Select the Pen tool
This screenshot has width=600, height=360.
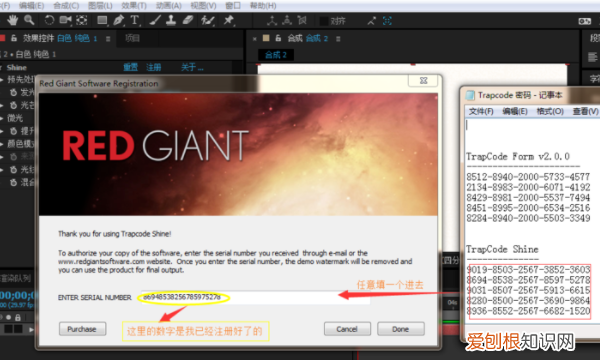[x=118, y=20]
